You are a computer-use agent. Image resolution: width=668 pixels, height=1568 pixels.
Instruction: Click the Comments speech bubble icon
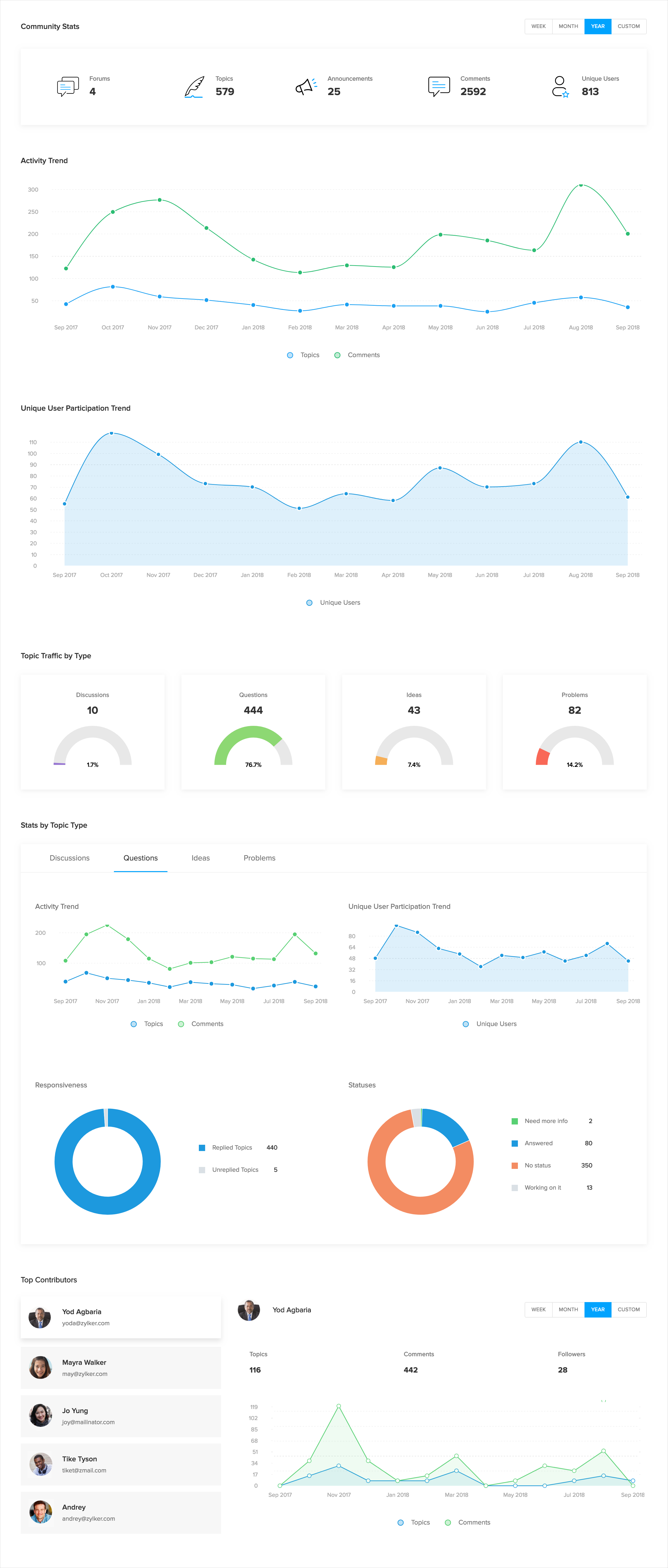[438, 86]
